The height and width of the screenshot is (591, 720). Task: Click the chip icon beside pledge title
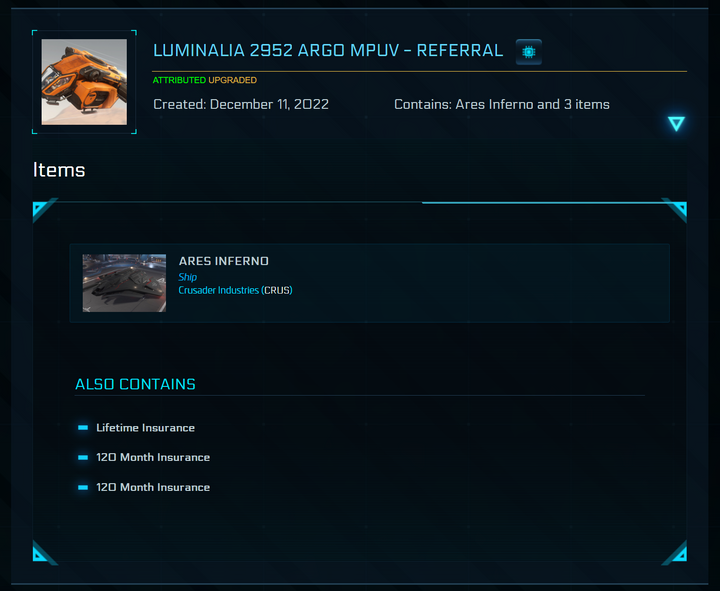tap(529, 52)
